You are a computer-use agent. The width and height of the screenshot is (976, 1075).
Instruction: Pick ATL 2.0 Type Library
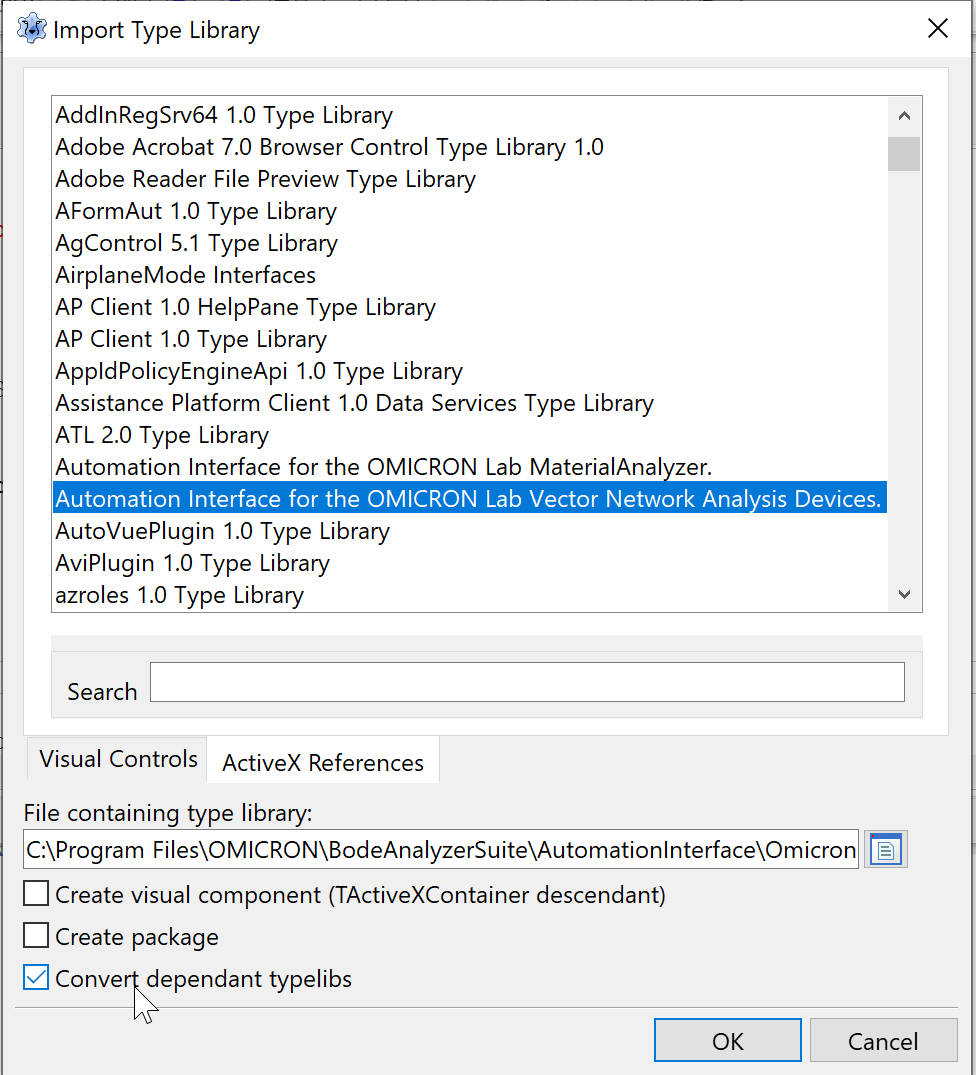(470, 435)
